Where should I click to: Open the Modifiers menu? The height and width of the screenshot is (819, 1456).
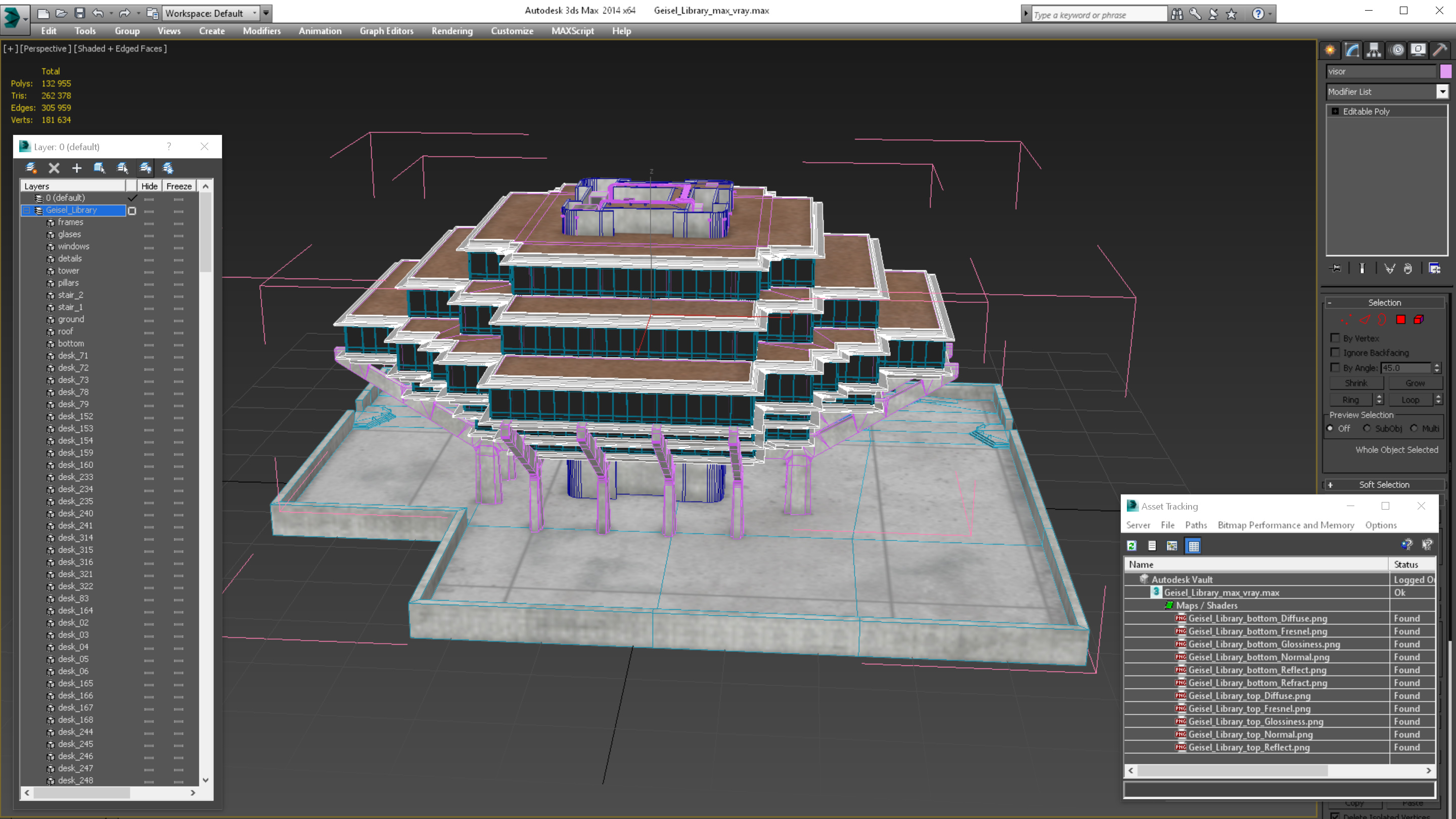point(260,31)
